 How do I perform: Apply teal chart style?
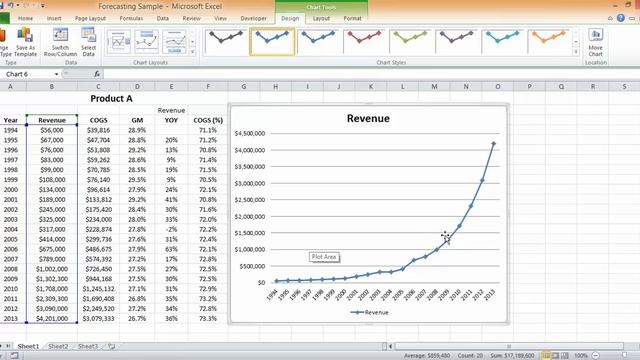503,42
